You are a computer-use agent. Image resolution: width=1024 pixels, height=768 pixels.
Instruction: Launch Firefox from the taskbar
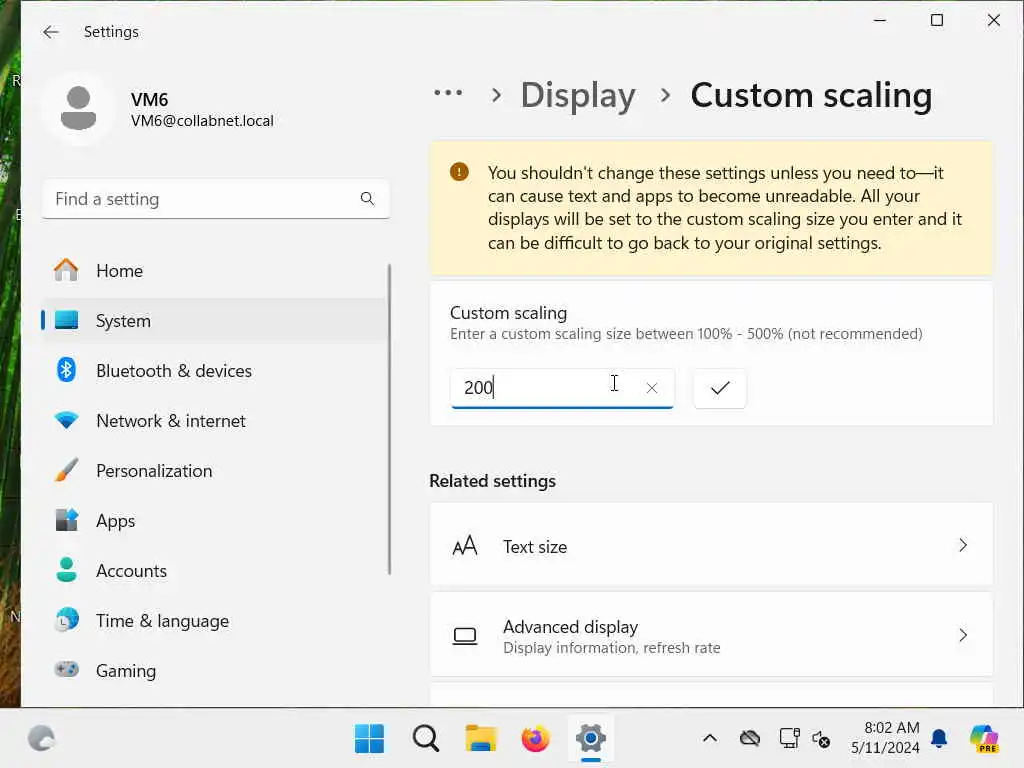(535, 739)
